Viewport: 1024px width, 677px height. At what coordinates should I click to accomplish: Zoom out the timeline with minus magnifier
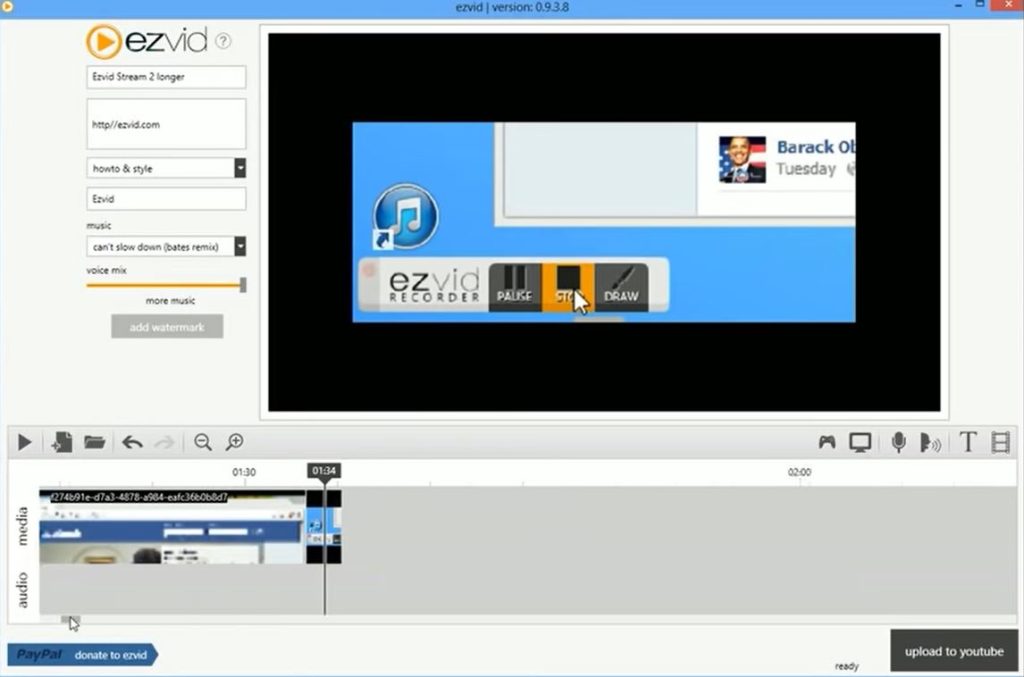[x=203, y=442]
